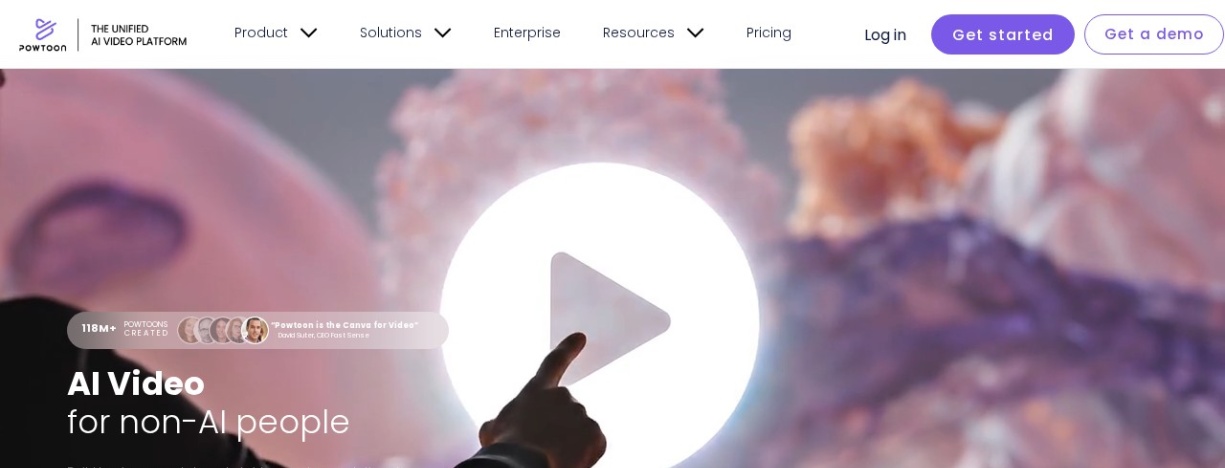Click the Powtoon logo
The image size is (1225, 468).
[42, 34]
